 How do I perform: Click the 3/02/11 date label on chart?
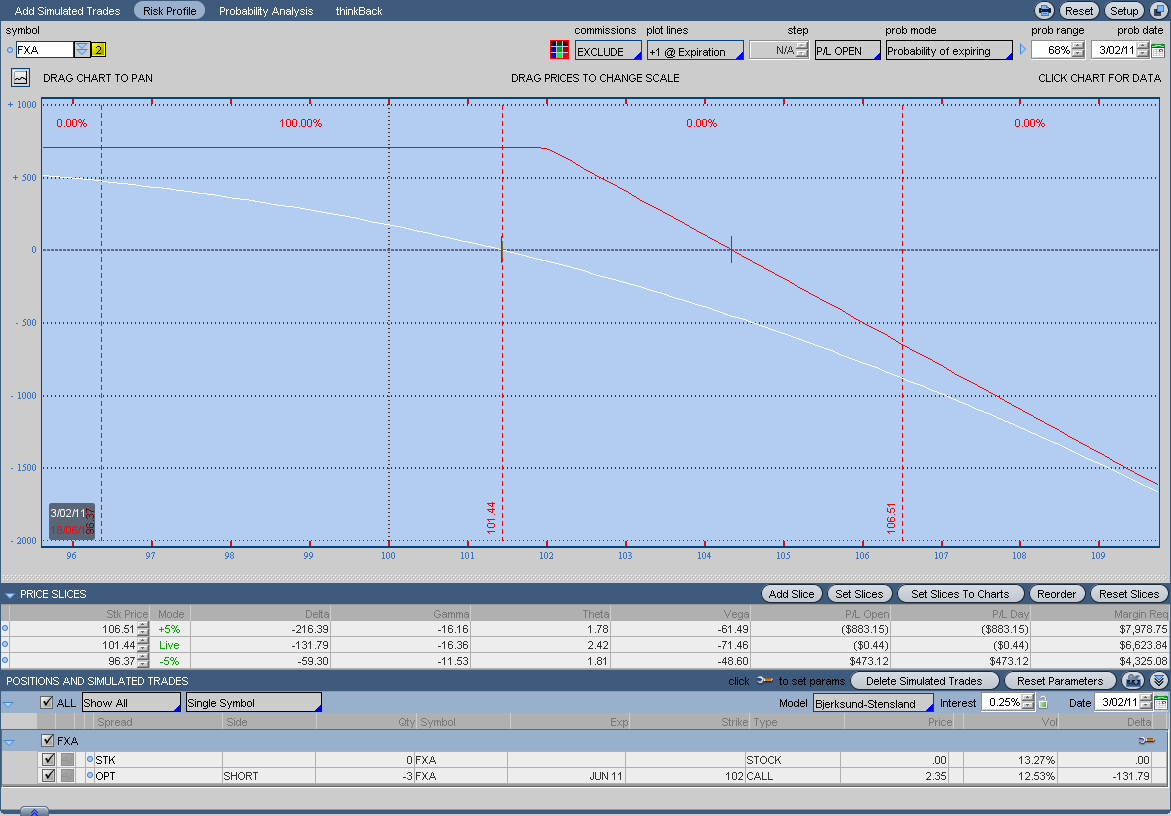tap(67, 513)
